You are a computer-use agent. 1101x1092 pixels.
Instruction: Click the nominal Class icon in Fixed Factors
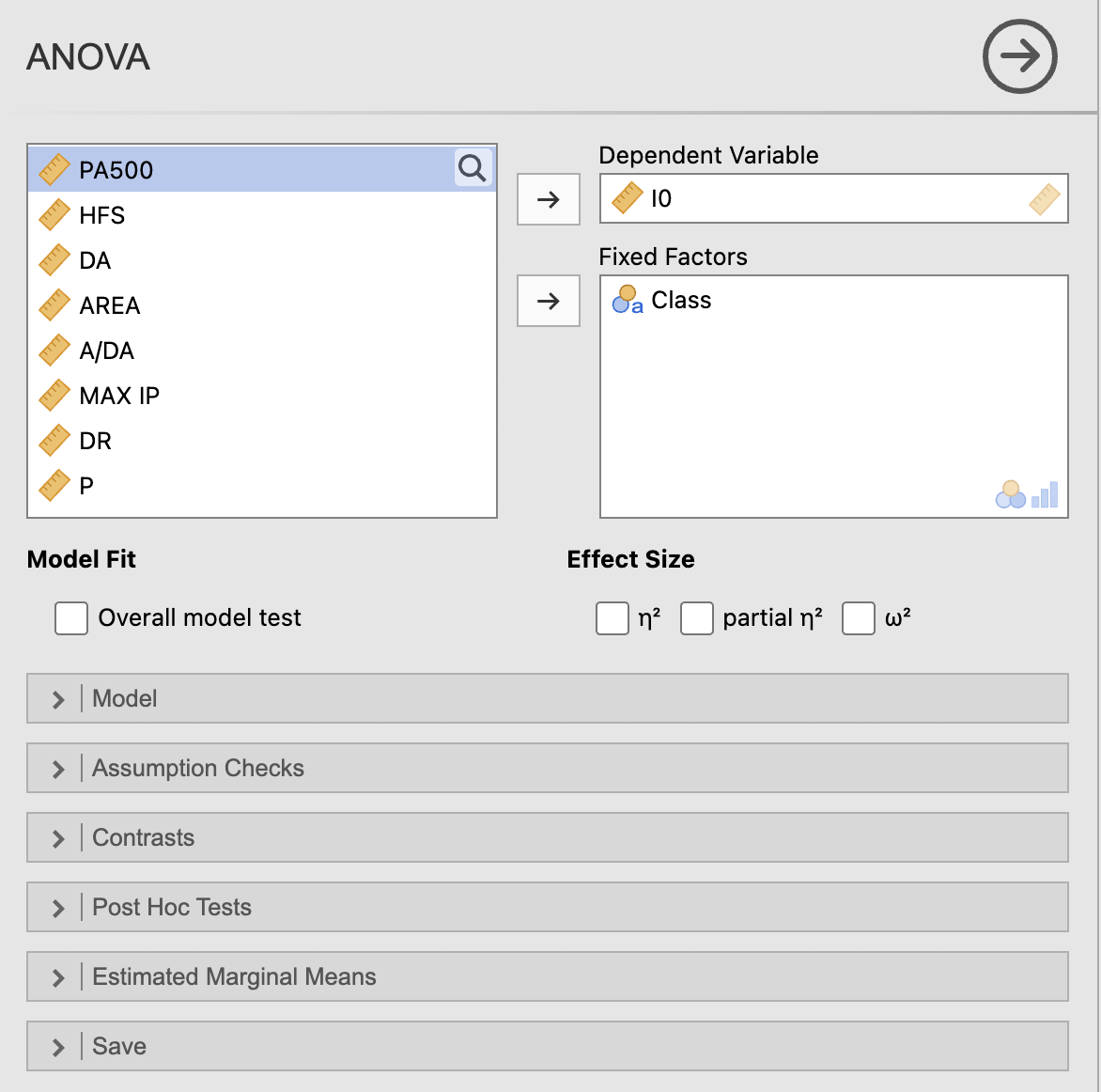click(x=627, y=300)
